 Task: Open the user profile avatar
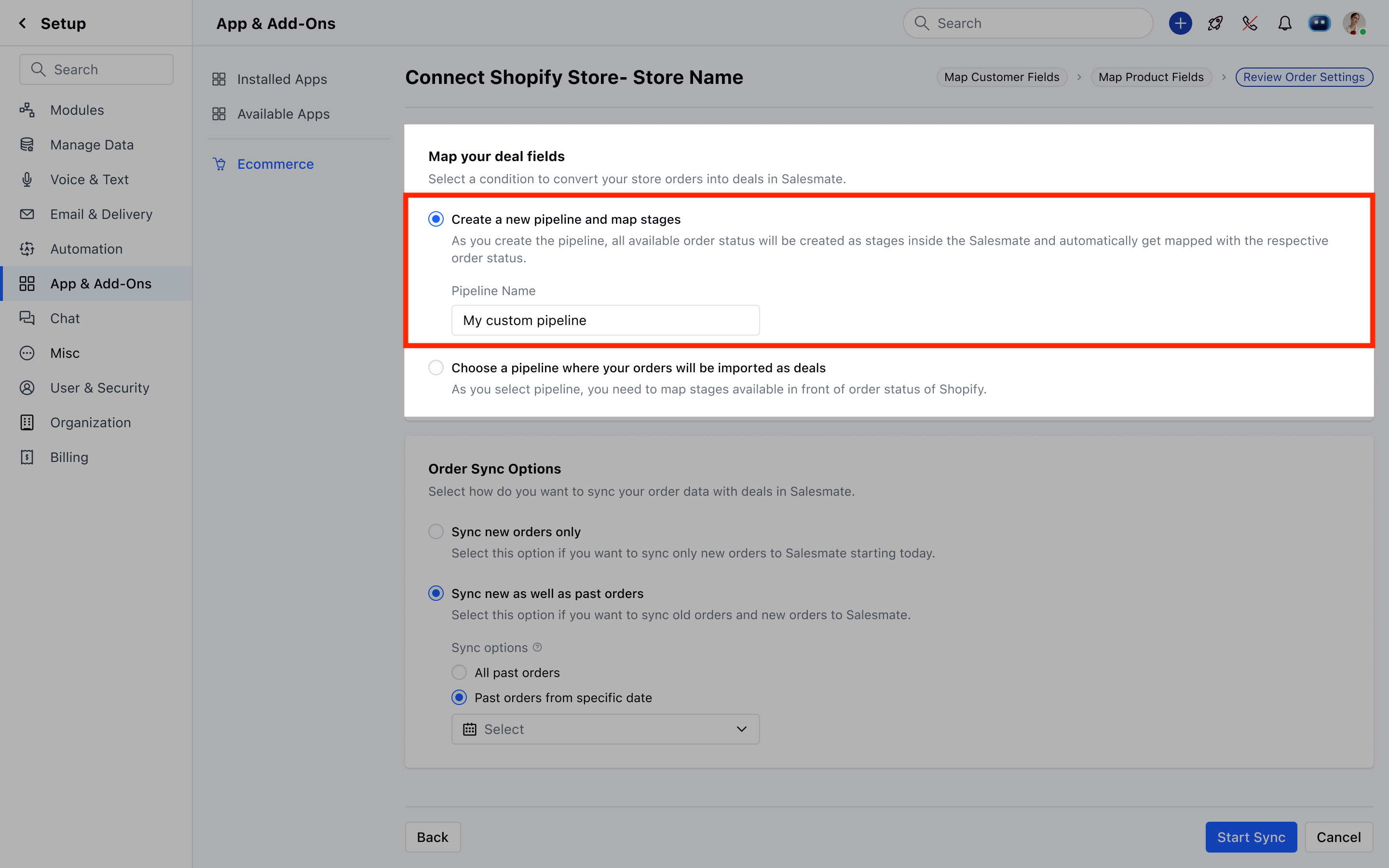point(1354,23)
